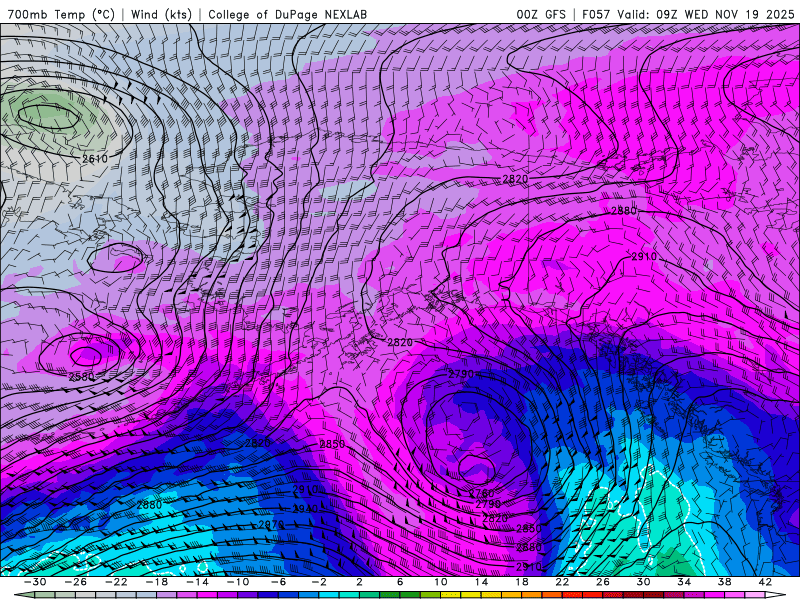The height and width of the screenshot is (600, 800).
Task: Click the 34 colorbar tick label
Action: tap(684, 582)
